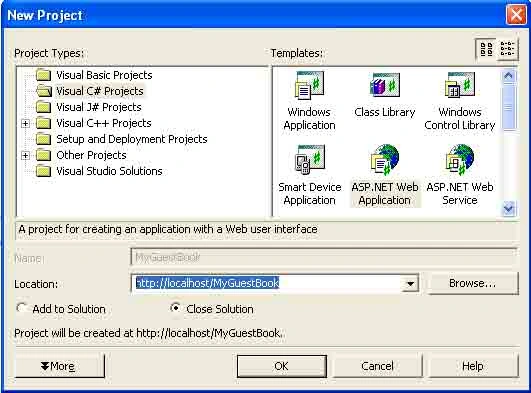Click the templates scrollbar down arrow
531x393 pixels.
coord(509,208)
